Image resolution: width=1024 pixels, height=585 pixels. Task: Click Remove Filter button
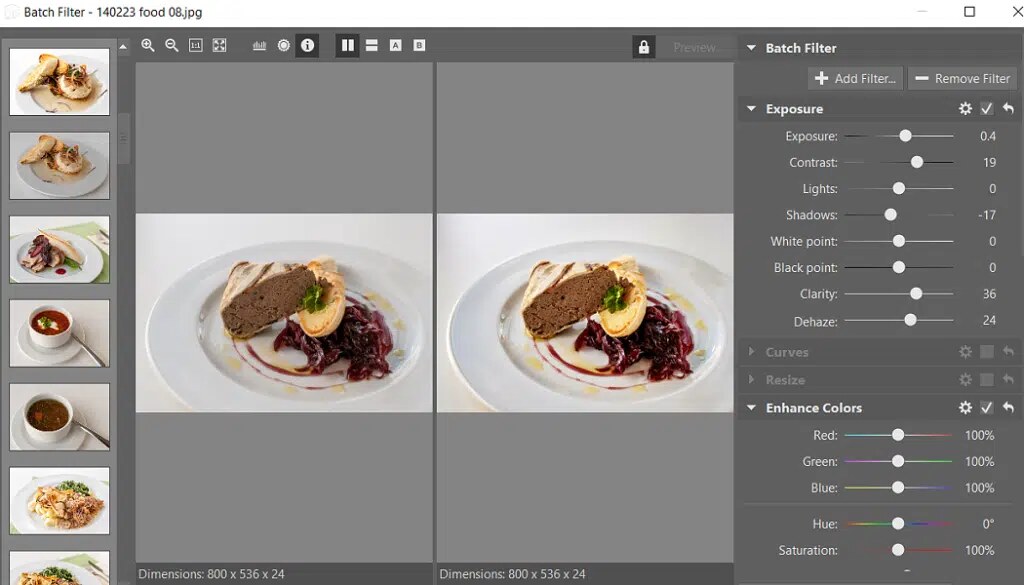[962, 78]
